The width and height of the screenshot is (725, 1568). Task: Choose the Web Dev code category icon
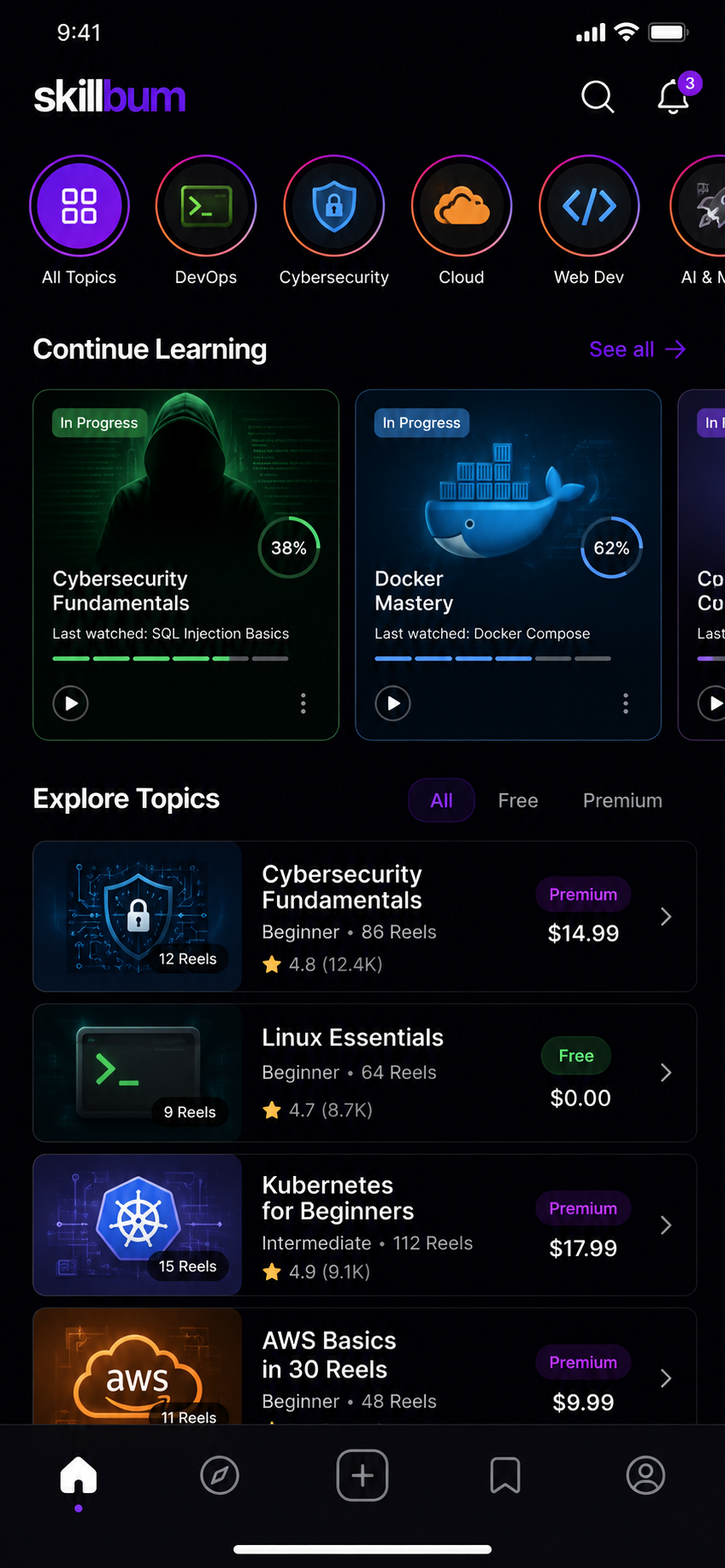click(x=589, y=206)
